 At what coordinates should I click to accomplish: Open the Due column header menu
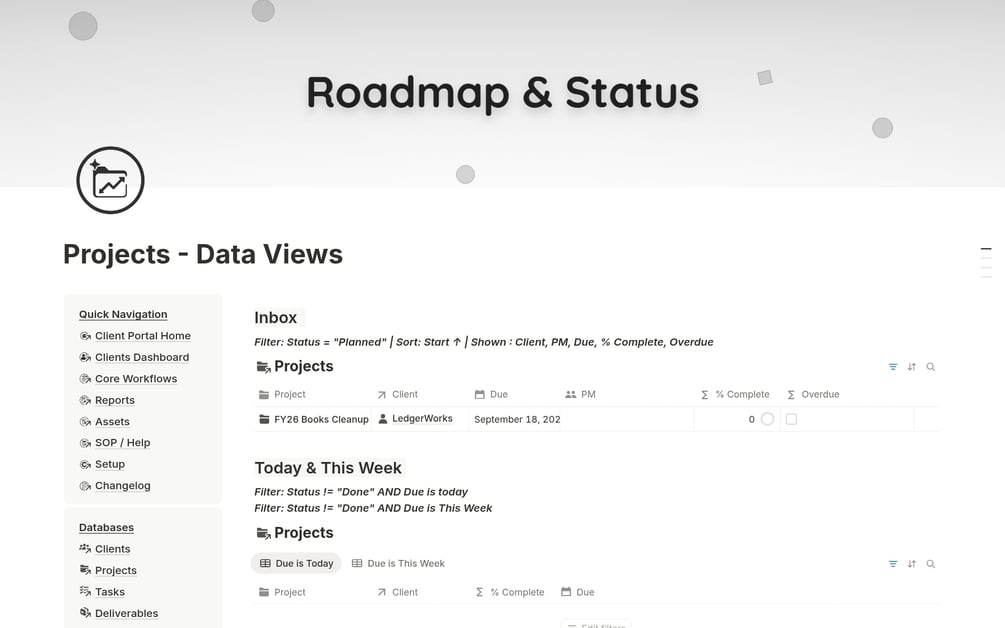point(498,394)
